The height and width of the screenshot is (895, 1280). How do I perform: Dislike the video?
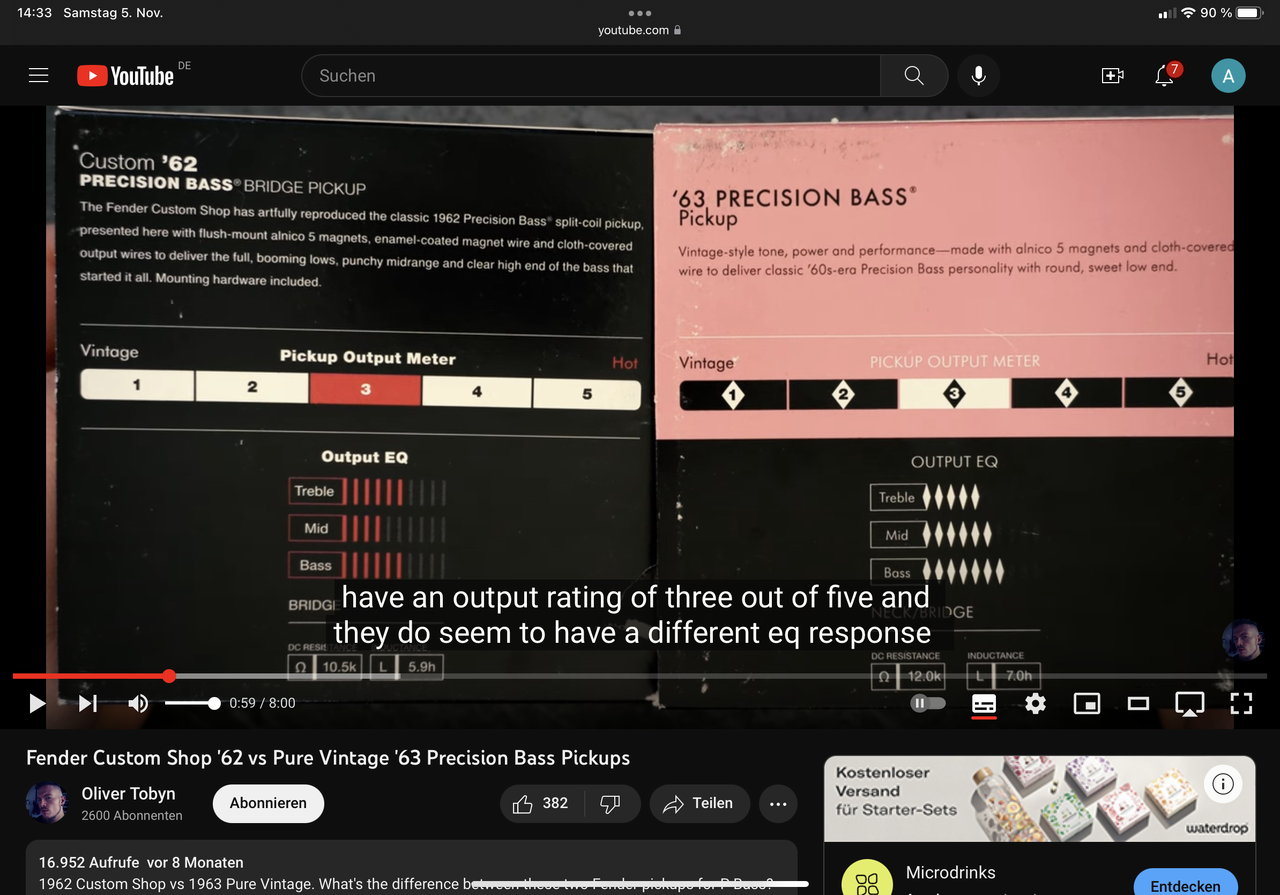pyautogui.click(x=610, y=803)
